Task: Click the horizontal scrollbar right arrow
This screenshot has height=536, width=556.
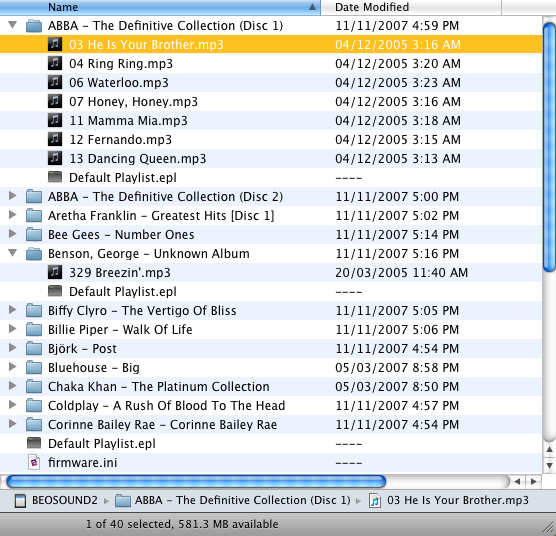Action: coord(534,481)
